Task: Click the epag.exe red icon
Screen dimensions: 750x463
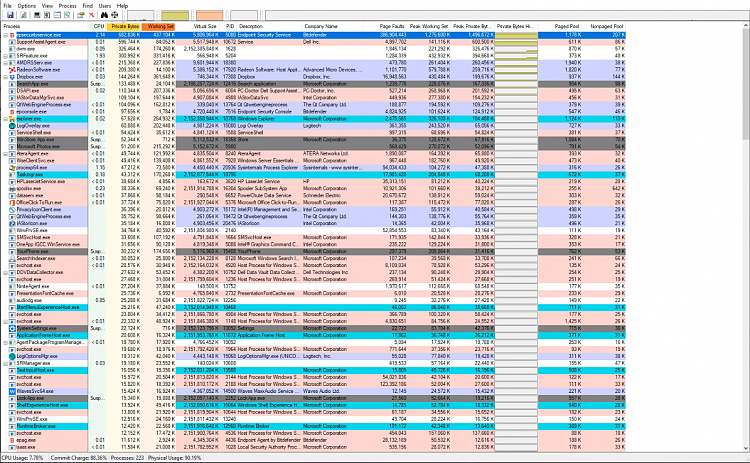Action: 12,440
